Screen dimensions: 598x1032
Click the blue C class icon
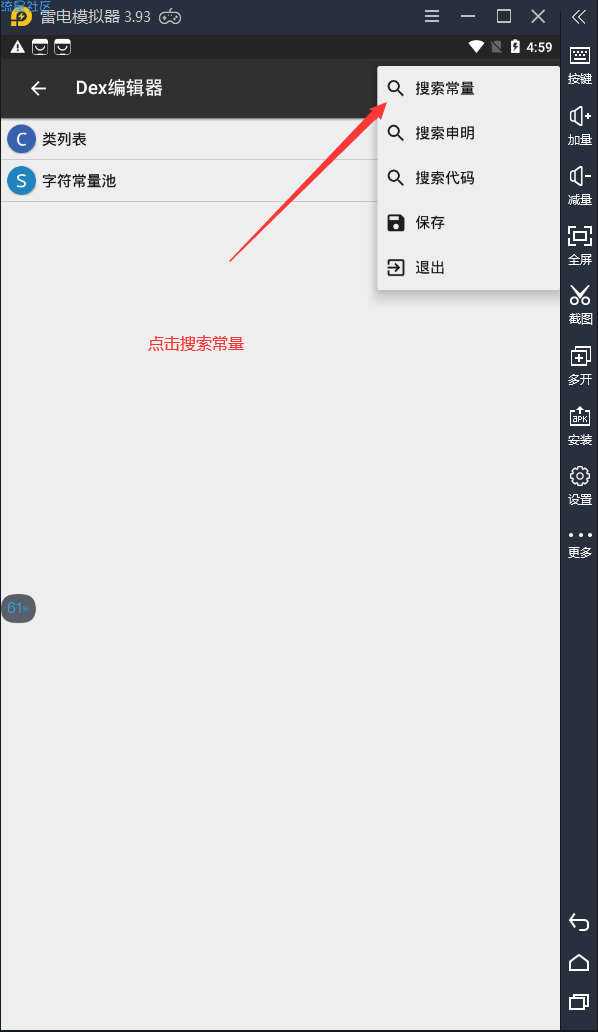click(21, 139)
